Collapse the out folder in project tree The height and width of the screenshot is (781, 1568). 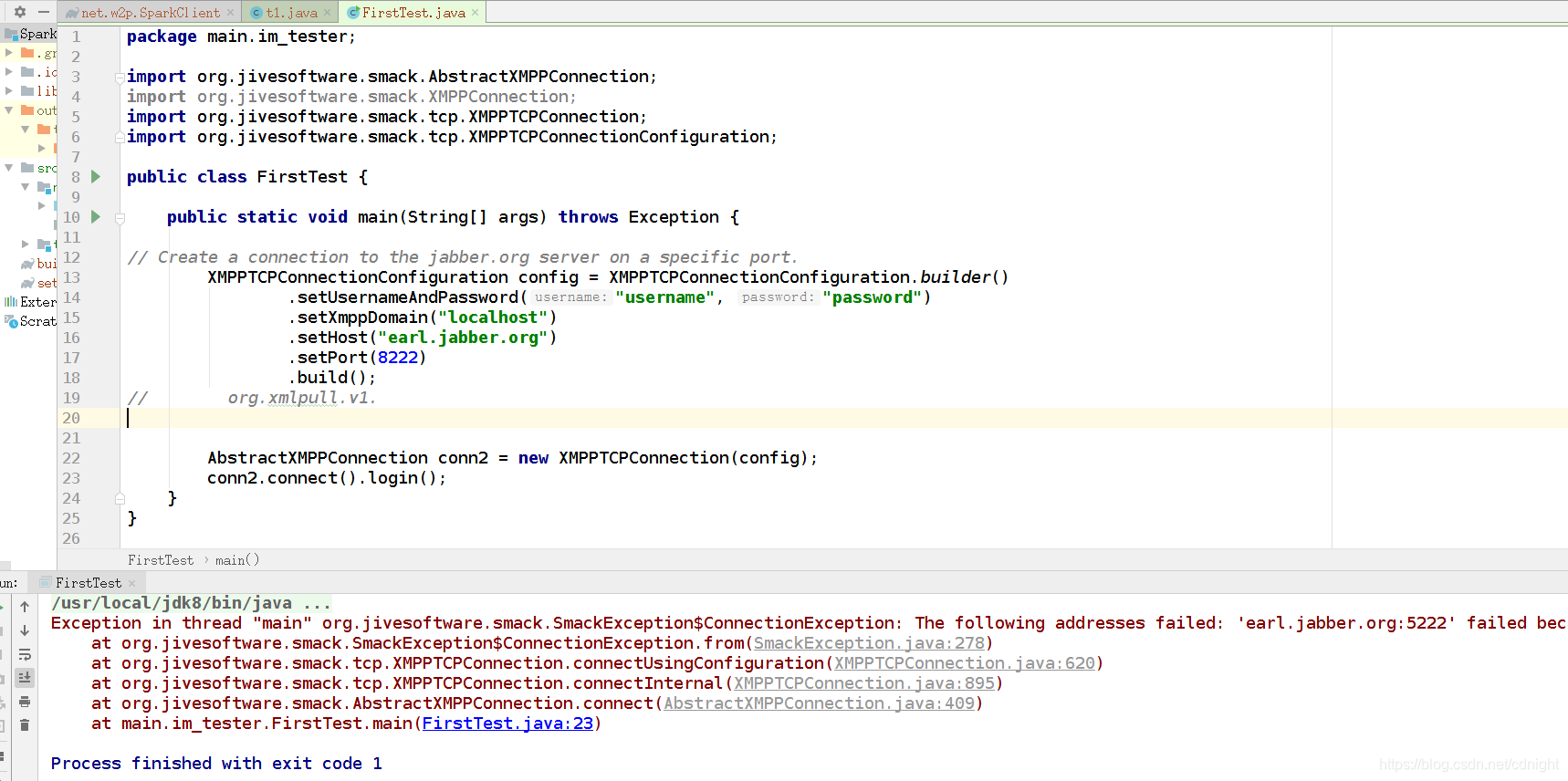click(9, 109)
